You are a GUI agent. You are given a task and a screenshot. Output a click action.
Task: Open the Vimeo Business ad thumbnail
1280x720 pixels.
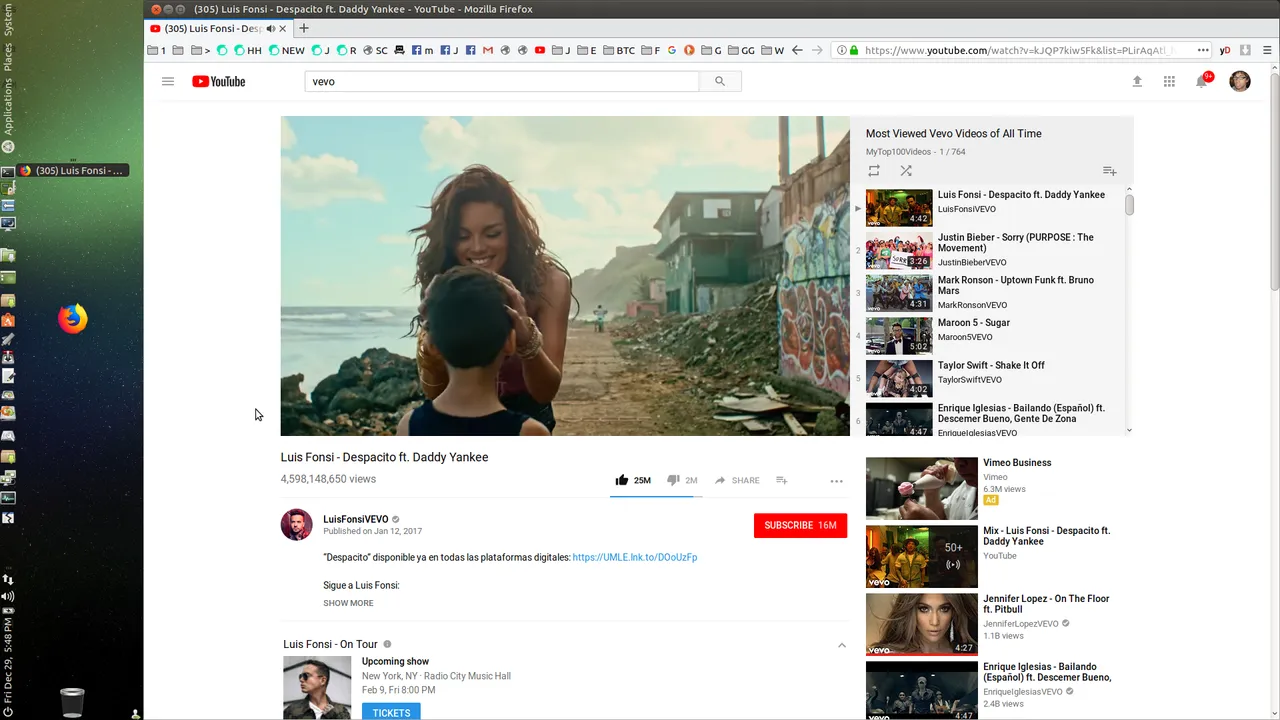pos(921,489)
